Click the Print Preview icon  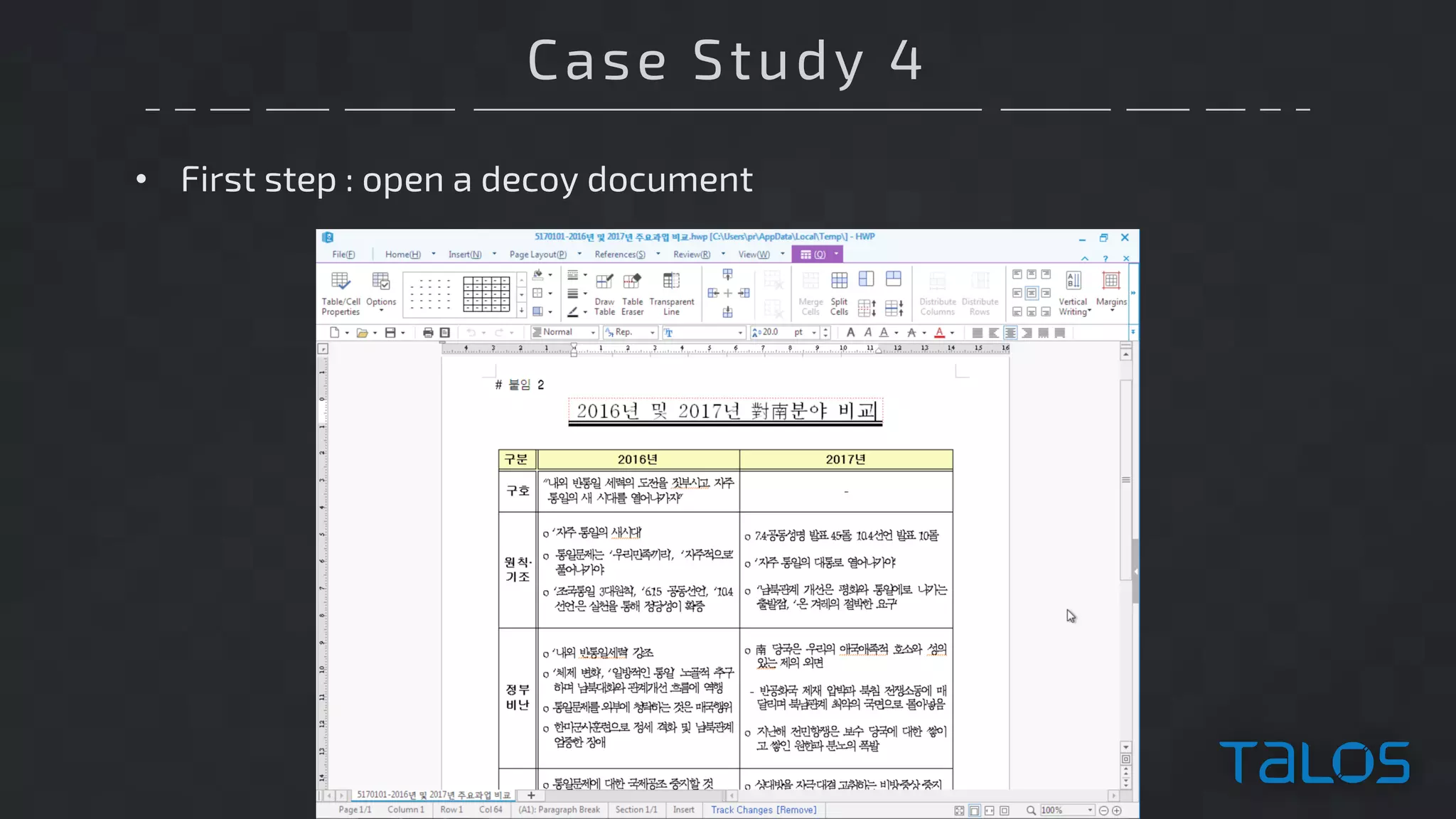445,332
